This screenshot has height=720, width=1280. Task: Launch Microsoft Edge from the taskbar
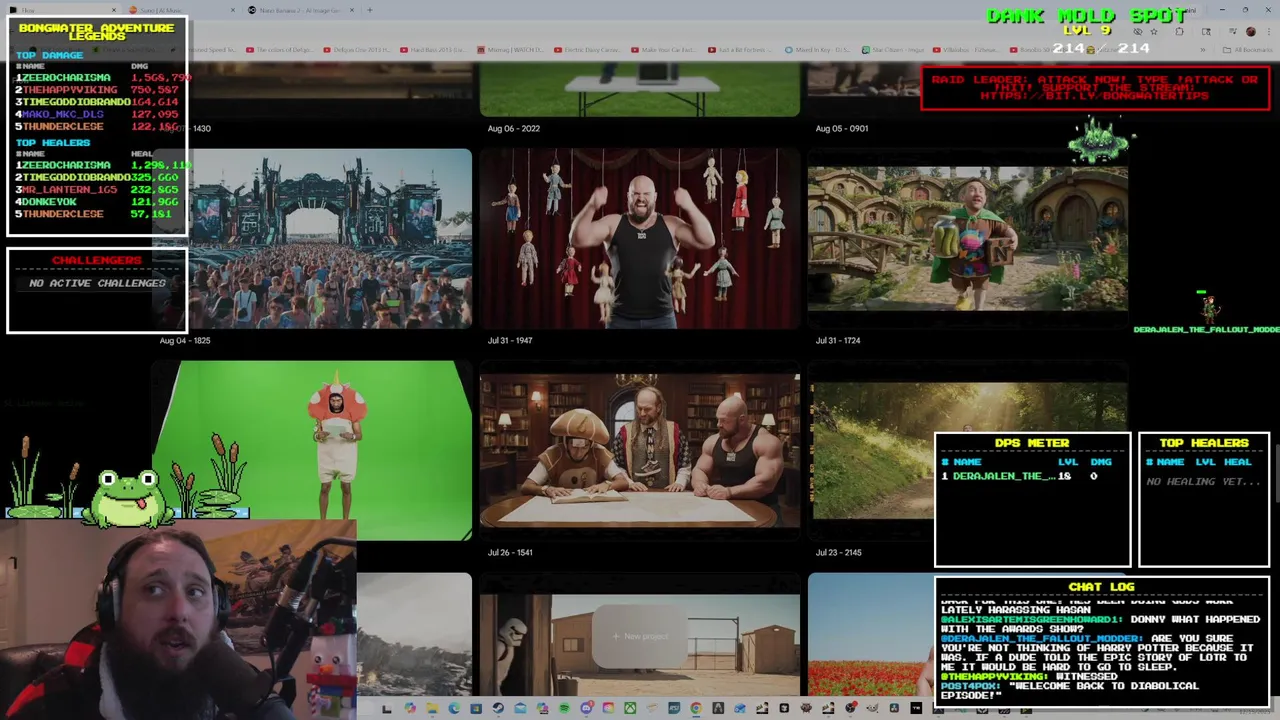(454, 709)
